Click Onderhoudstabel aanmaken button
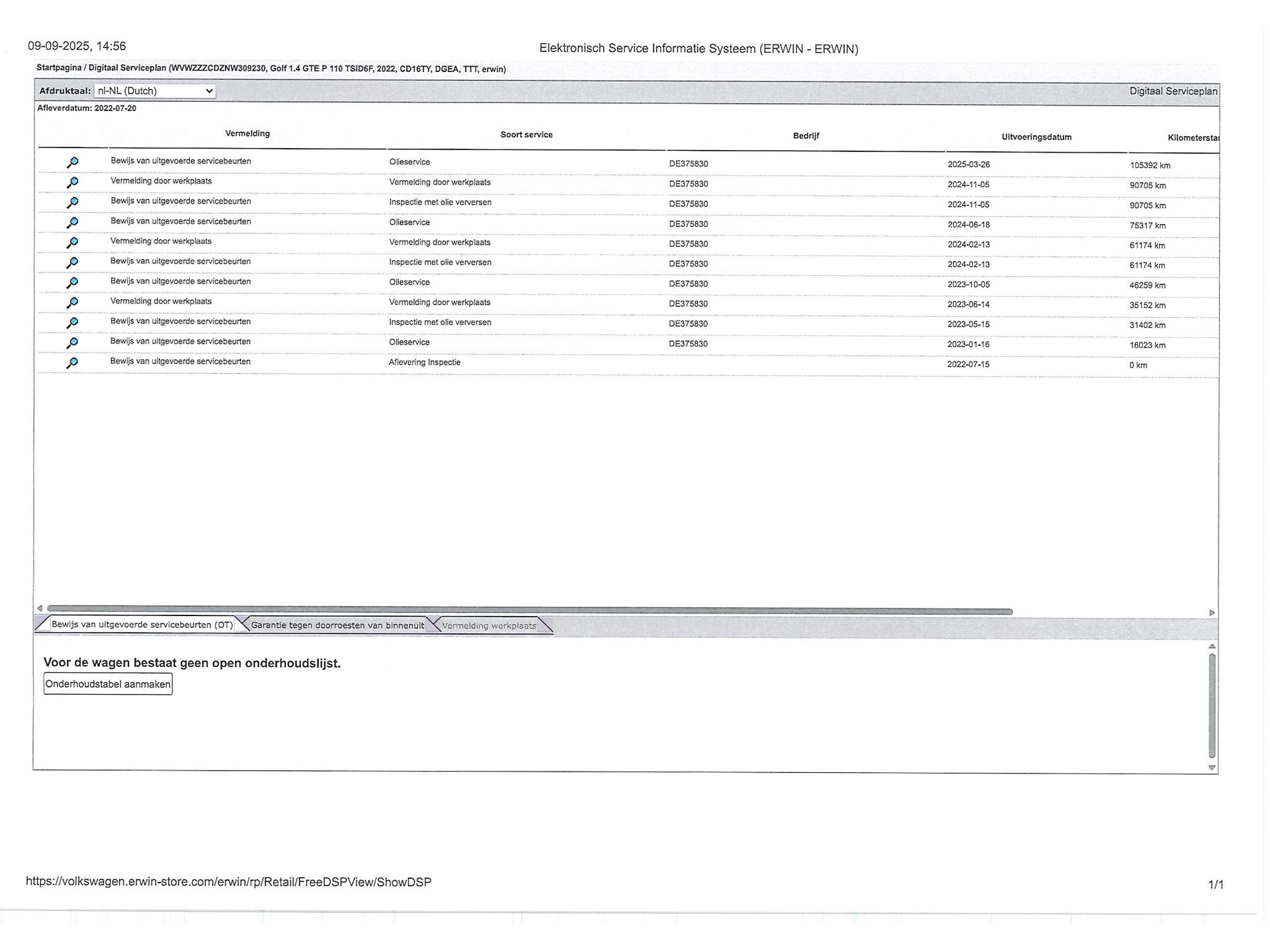This screenshot has width=1270, height=952. tap(108, 684)
